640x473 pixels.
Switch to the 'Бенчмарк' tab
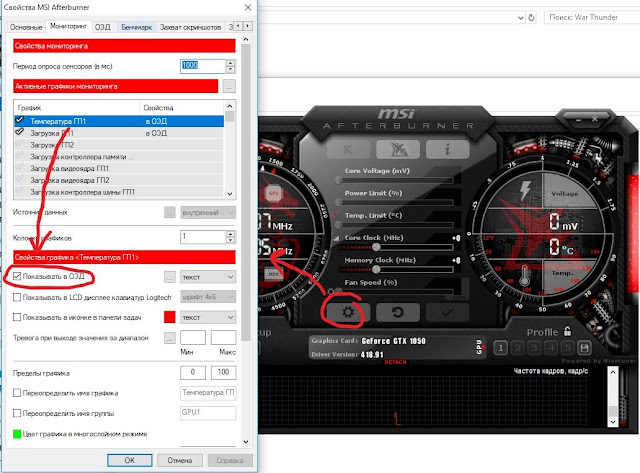pos(136,27)
